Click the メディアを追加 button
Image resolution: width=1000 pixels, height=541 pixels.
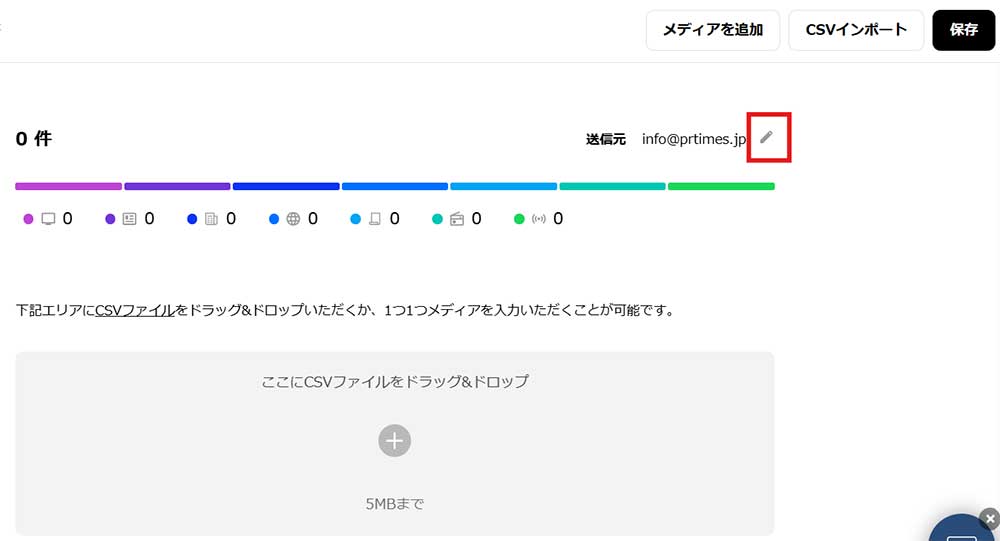coord(713,30)
